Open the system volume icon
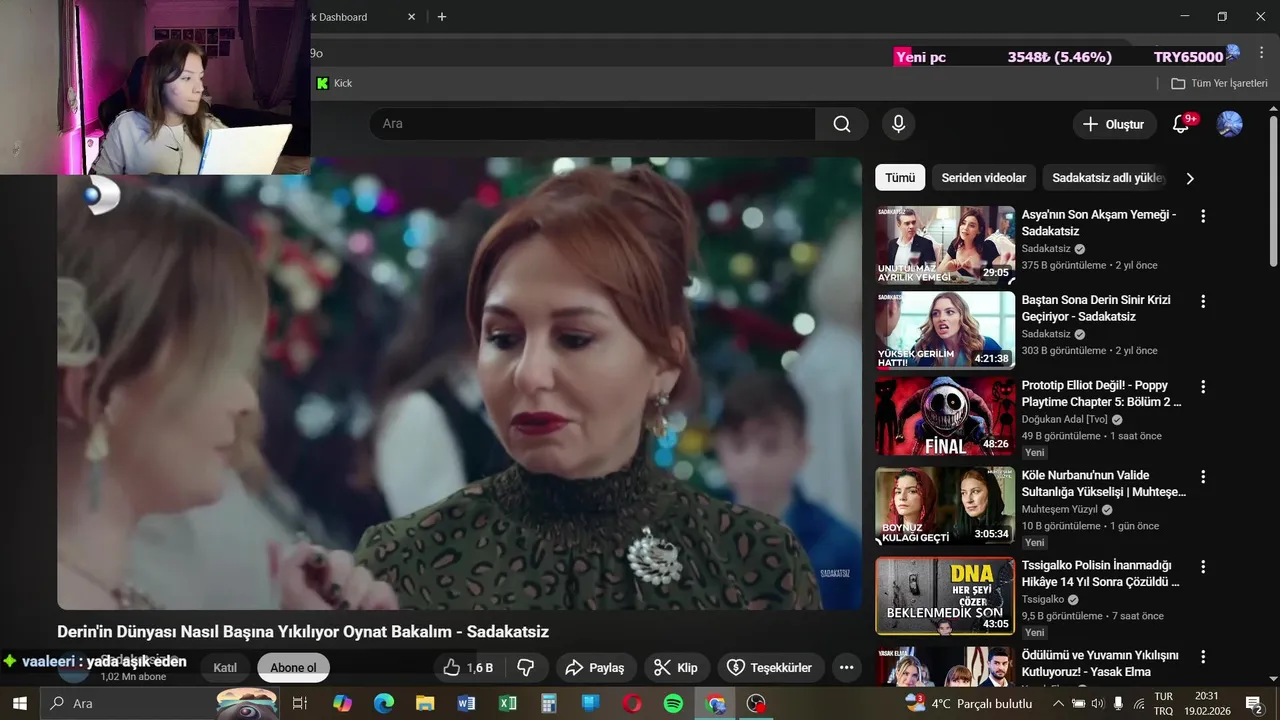This screenshot has width=1280, height=720. click(x=1097, y=703)
